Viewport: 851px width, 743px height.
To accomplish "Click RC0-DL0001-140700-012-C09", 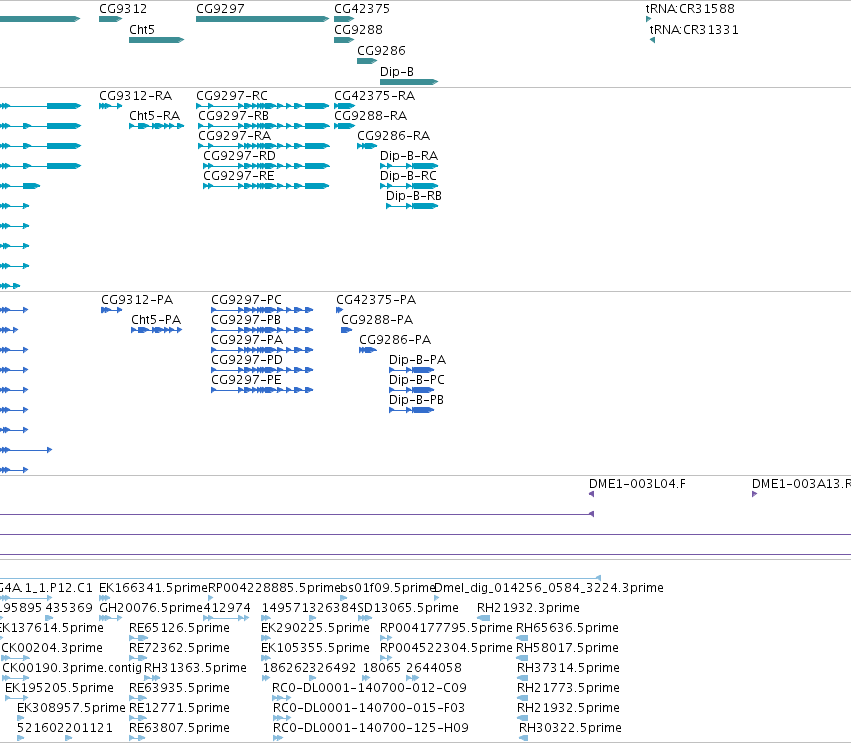I will [x=369, y=688].
